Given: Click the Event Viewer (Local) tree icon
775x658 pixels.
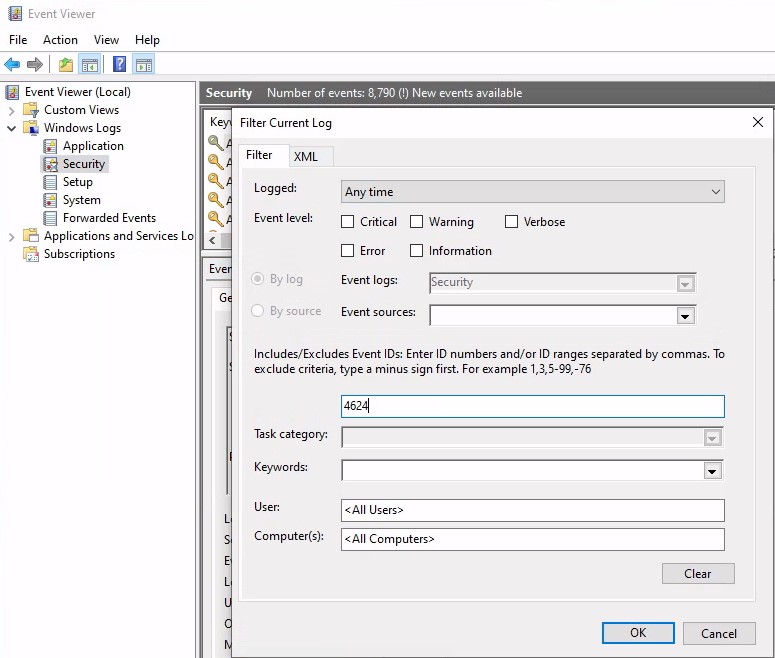Looking at the screenshot, I should (12, 92).
